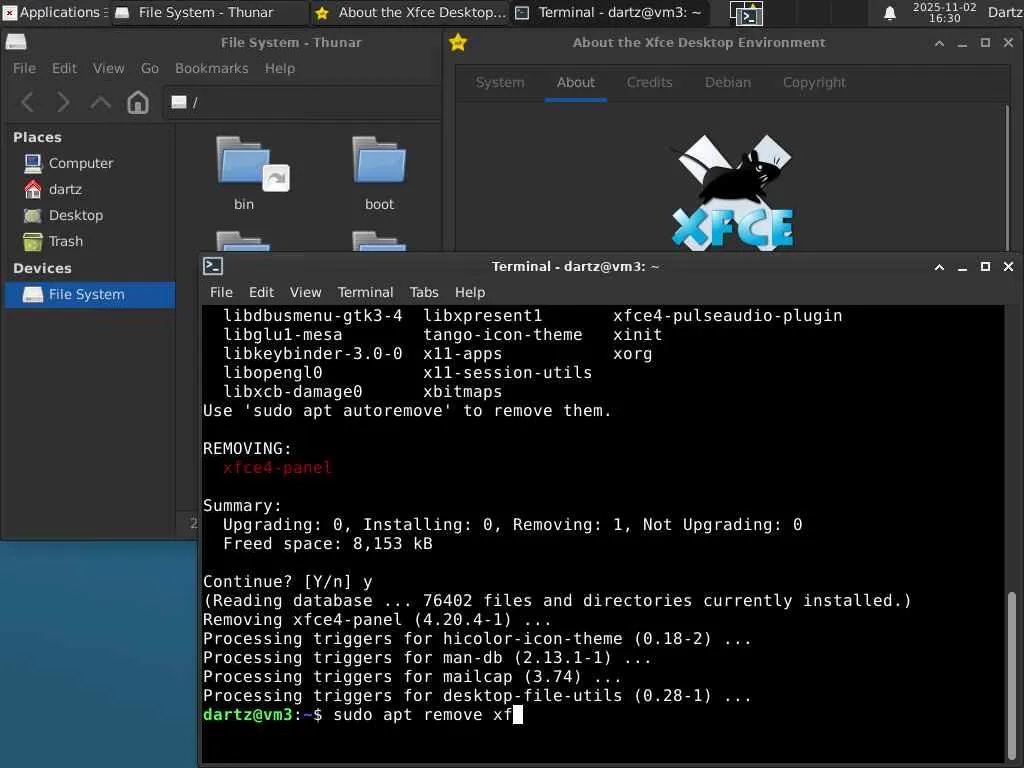Screen dimensions: 1024x768
Task: Maximize the Terminal window
Action: click(985, 266)
